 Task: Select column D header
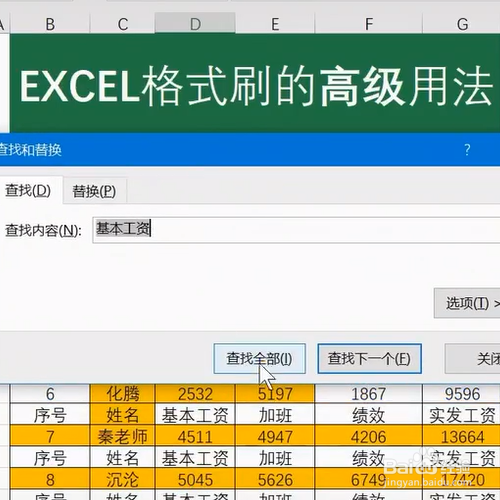(195, 24)
